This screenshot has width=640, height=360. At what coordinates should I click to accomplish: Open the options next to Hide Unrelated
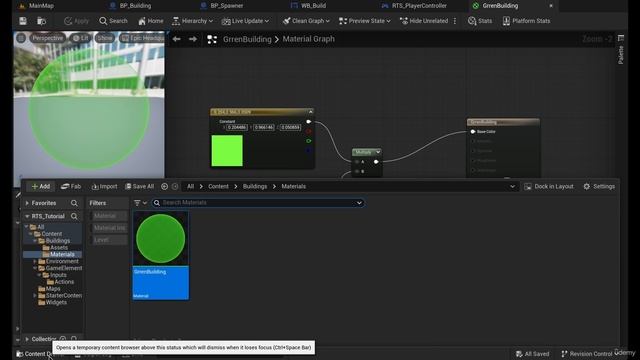(x=455, y=21)
